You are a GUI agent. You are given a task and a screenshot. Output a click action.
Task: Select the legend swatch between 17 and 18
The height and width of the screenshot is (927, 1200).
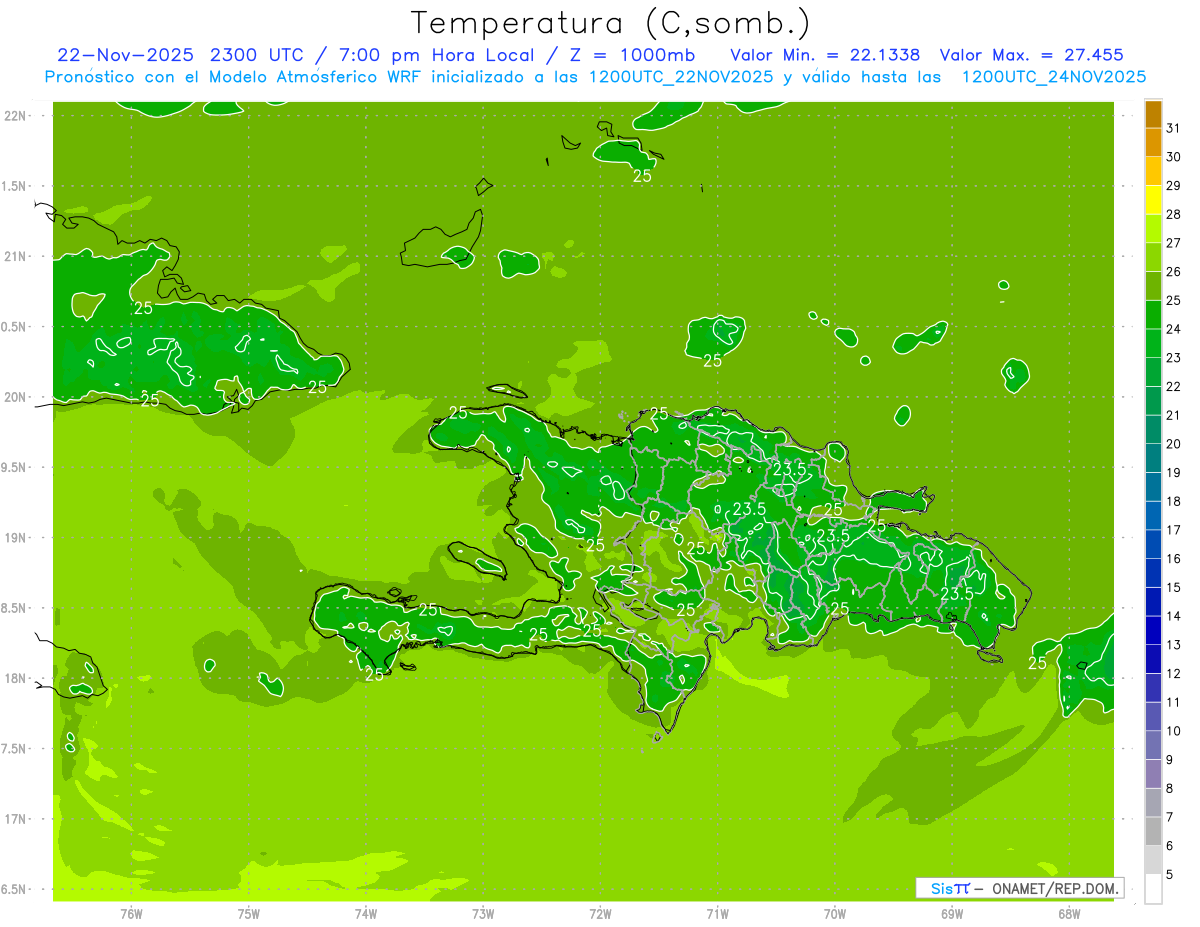tap(1153, 516)
